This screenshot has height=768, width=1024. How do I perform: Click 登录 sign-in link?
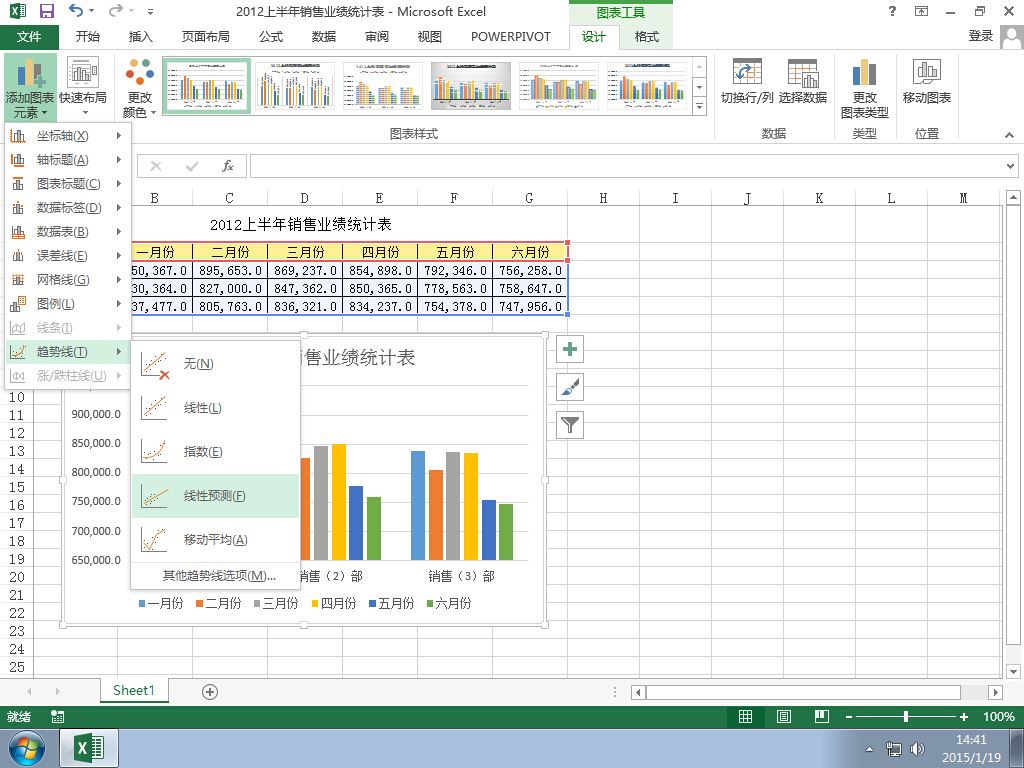980,36
